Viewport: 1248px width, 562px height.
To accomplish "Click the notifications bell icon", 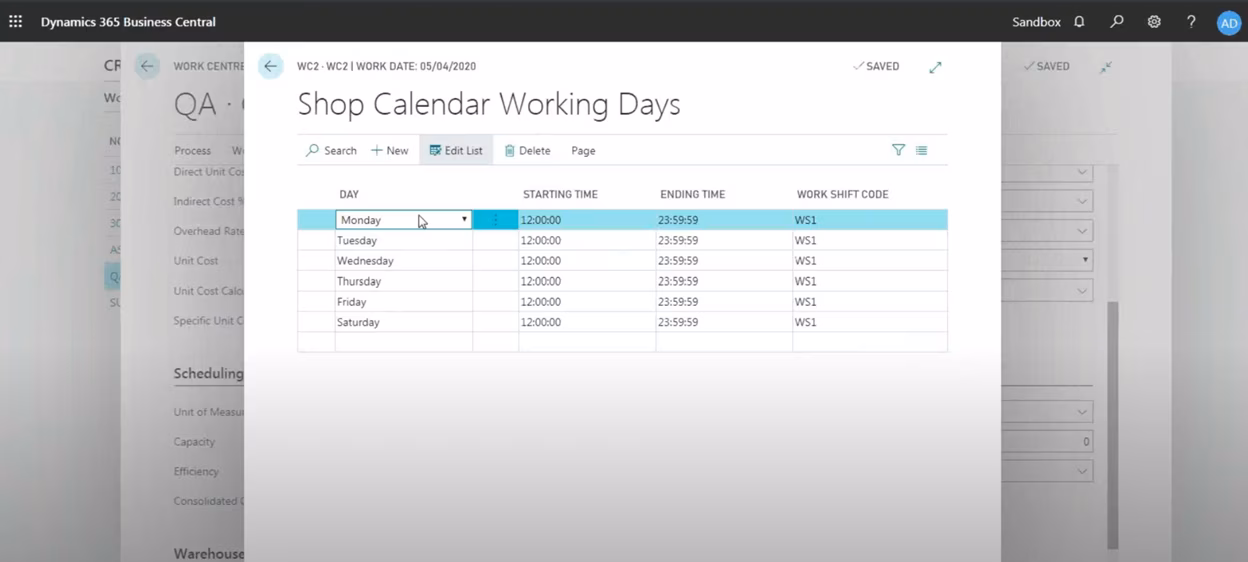I will pos(1079,21).
